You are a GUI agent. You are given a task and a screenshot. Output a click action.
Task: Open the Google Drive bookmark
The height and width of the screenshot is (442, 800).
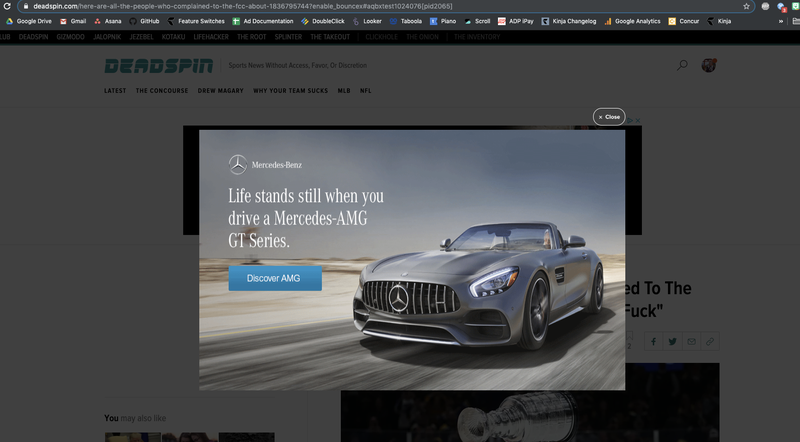click(x=29, y=21)
